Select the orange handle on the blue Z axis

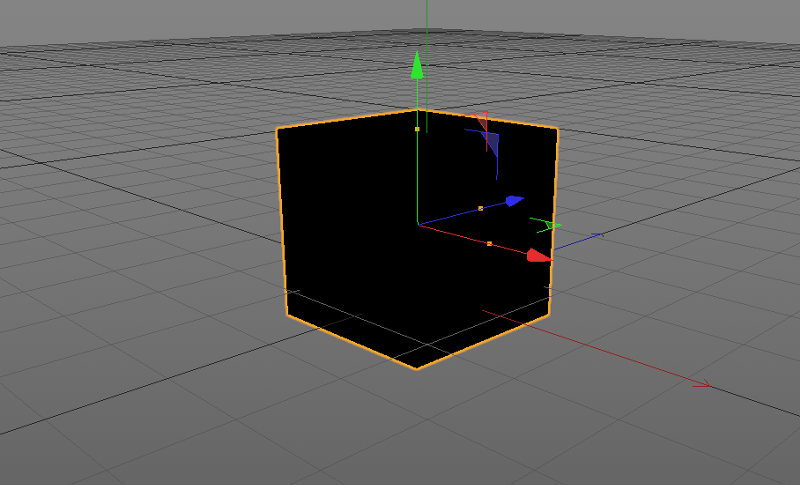click(480, 208)
